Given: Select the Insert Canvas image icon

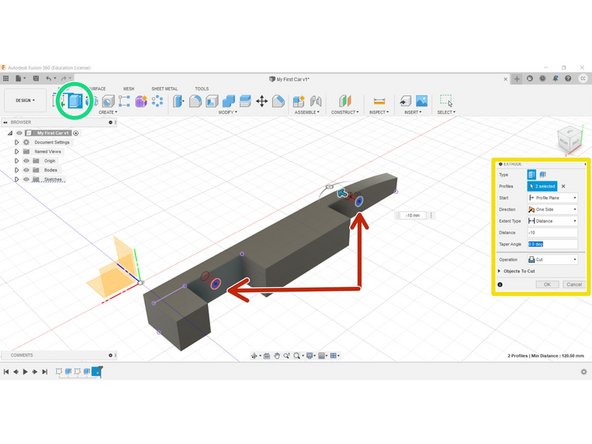Looking at the screenshot, I should (421, 101).
